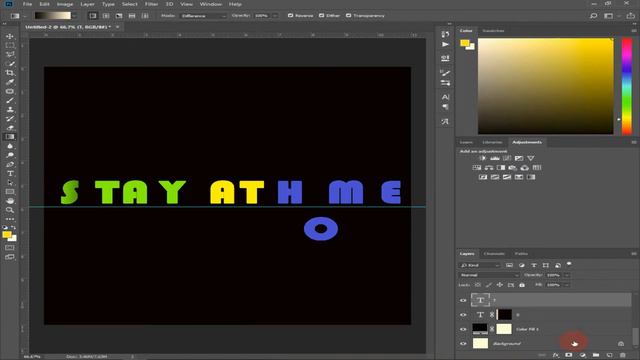
Task: Choose the reflected gradient style icon
Action: [x=132, y=16]
